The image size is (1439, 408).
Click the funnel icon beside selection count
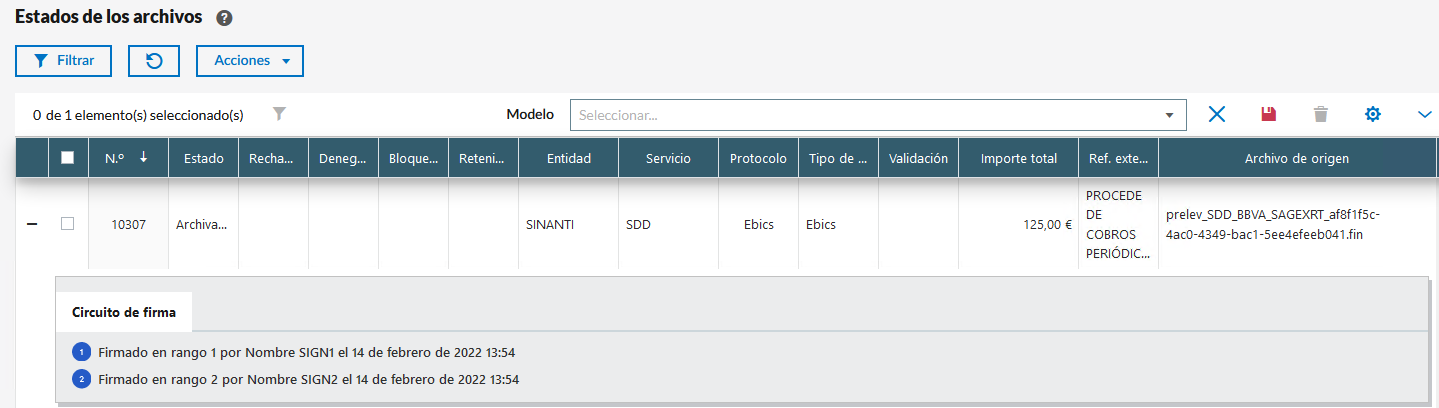(x=280, y=114)
